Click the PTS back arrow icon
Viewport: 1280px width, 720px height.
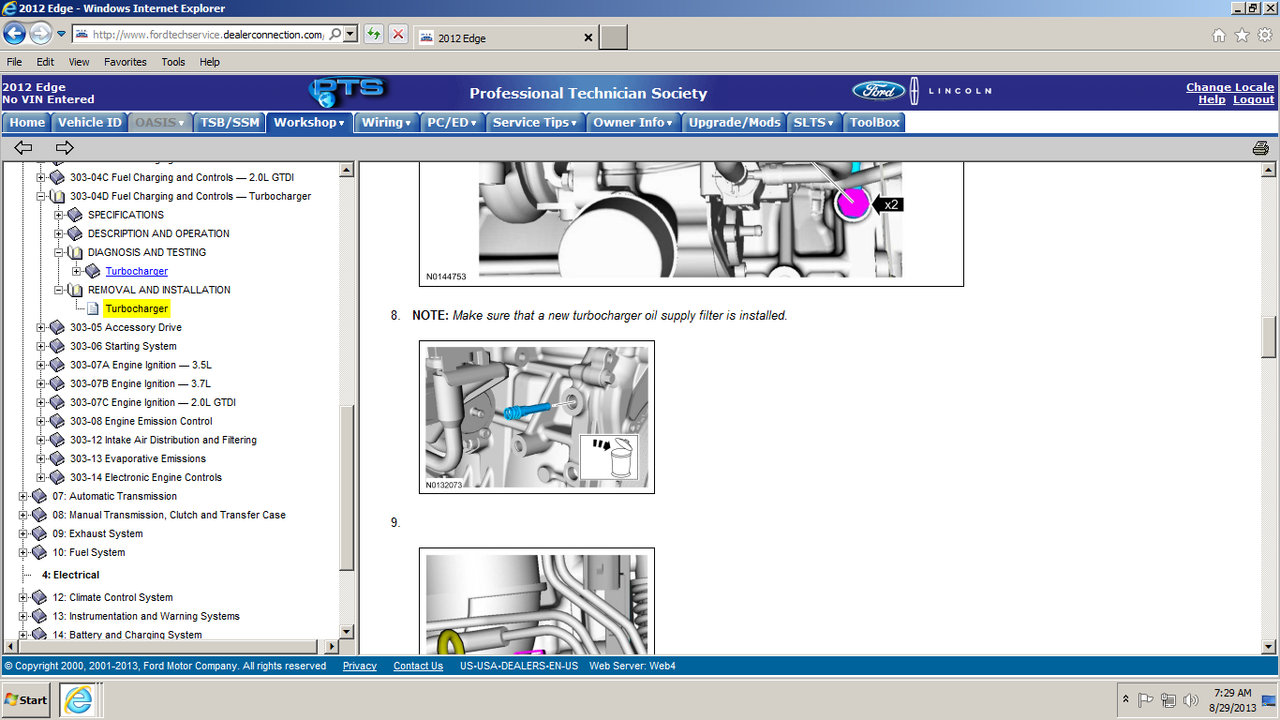(23, 148)
